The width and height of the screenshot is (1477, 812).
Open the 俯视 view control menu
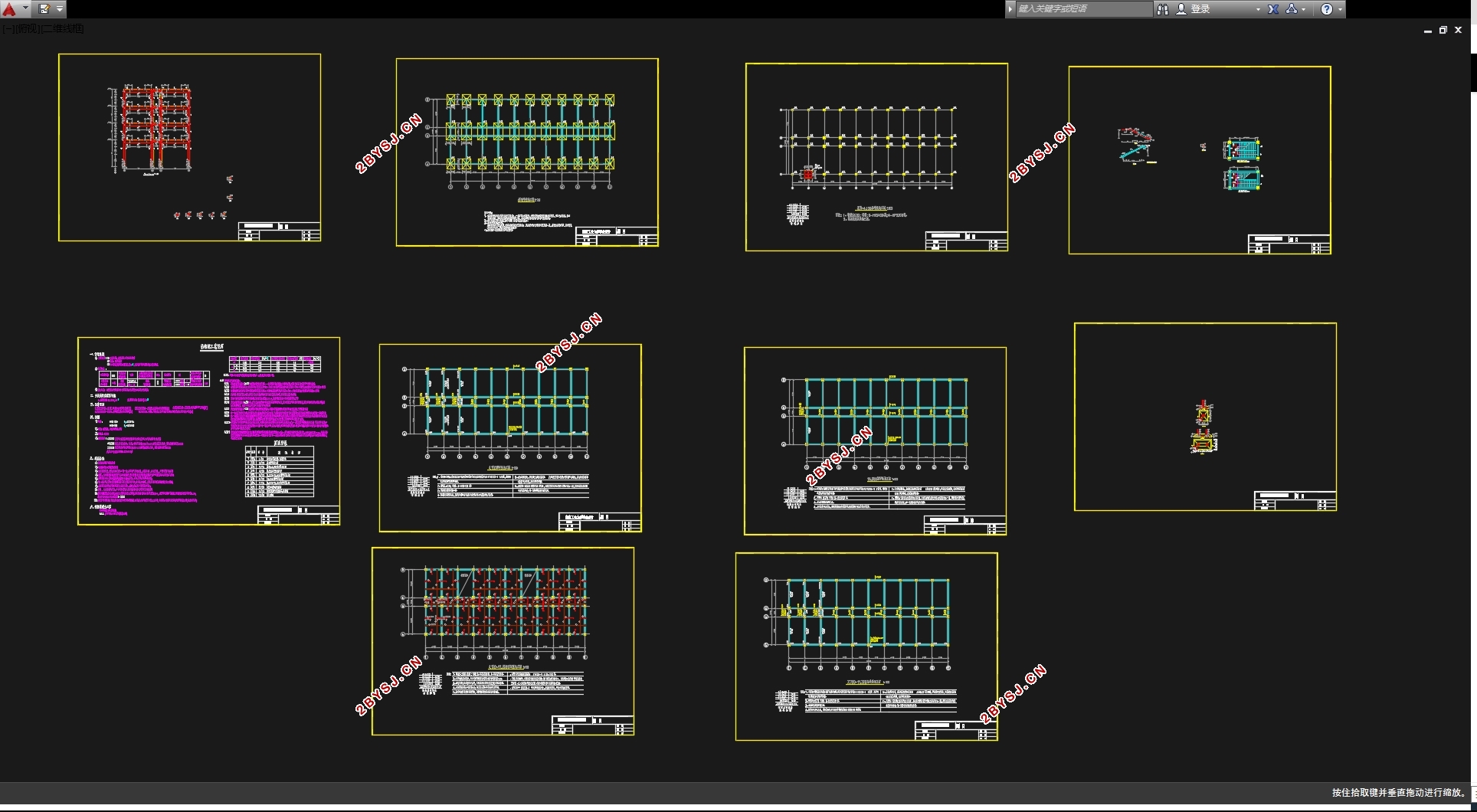(x=27, y=29)
